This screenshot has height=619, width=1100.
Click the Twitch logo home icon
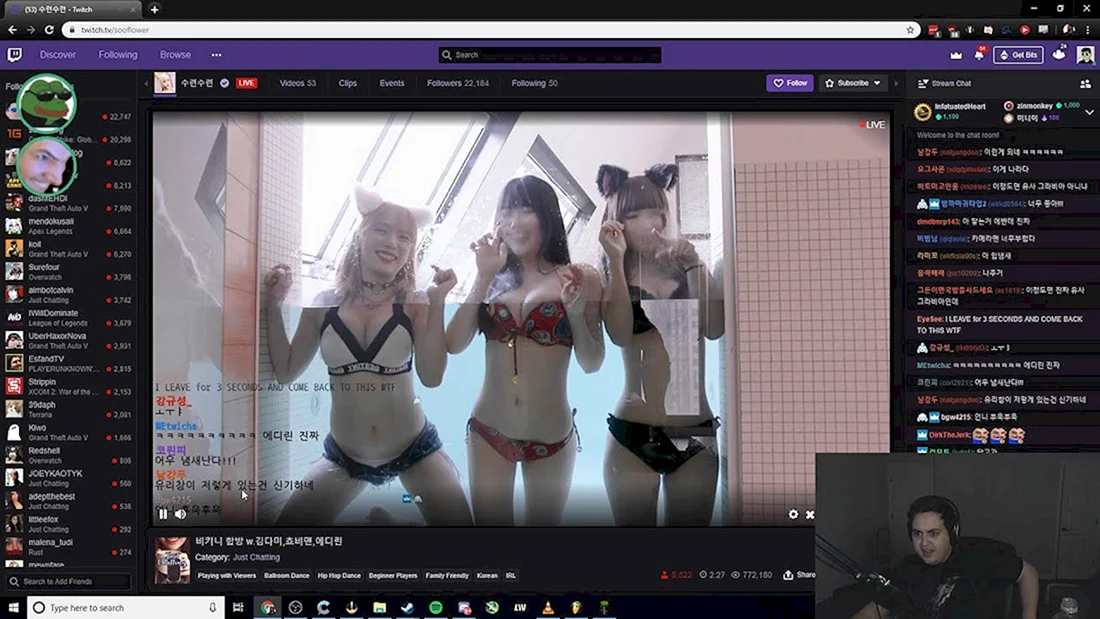click(14, 55)
